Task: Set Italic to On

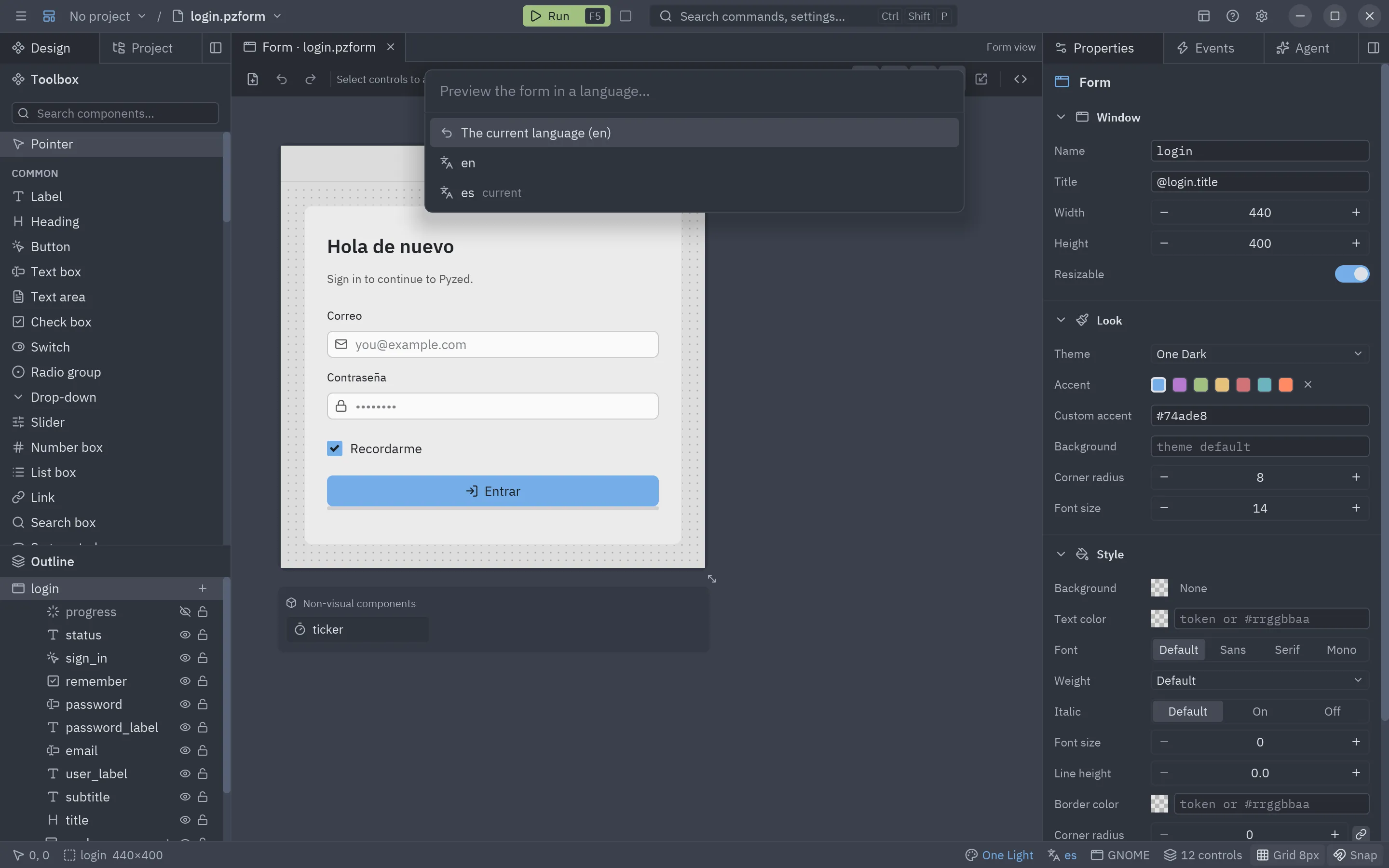Action: point(1259,711)
